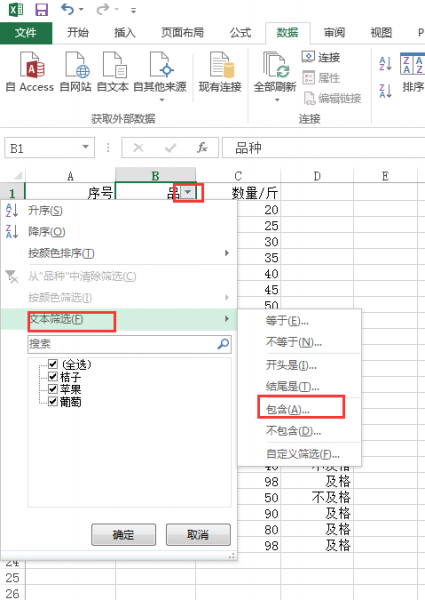Screen dimensions: 425x600
Task: Sort ascending with ribbon A-Z icon
Action: [385, 63]
